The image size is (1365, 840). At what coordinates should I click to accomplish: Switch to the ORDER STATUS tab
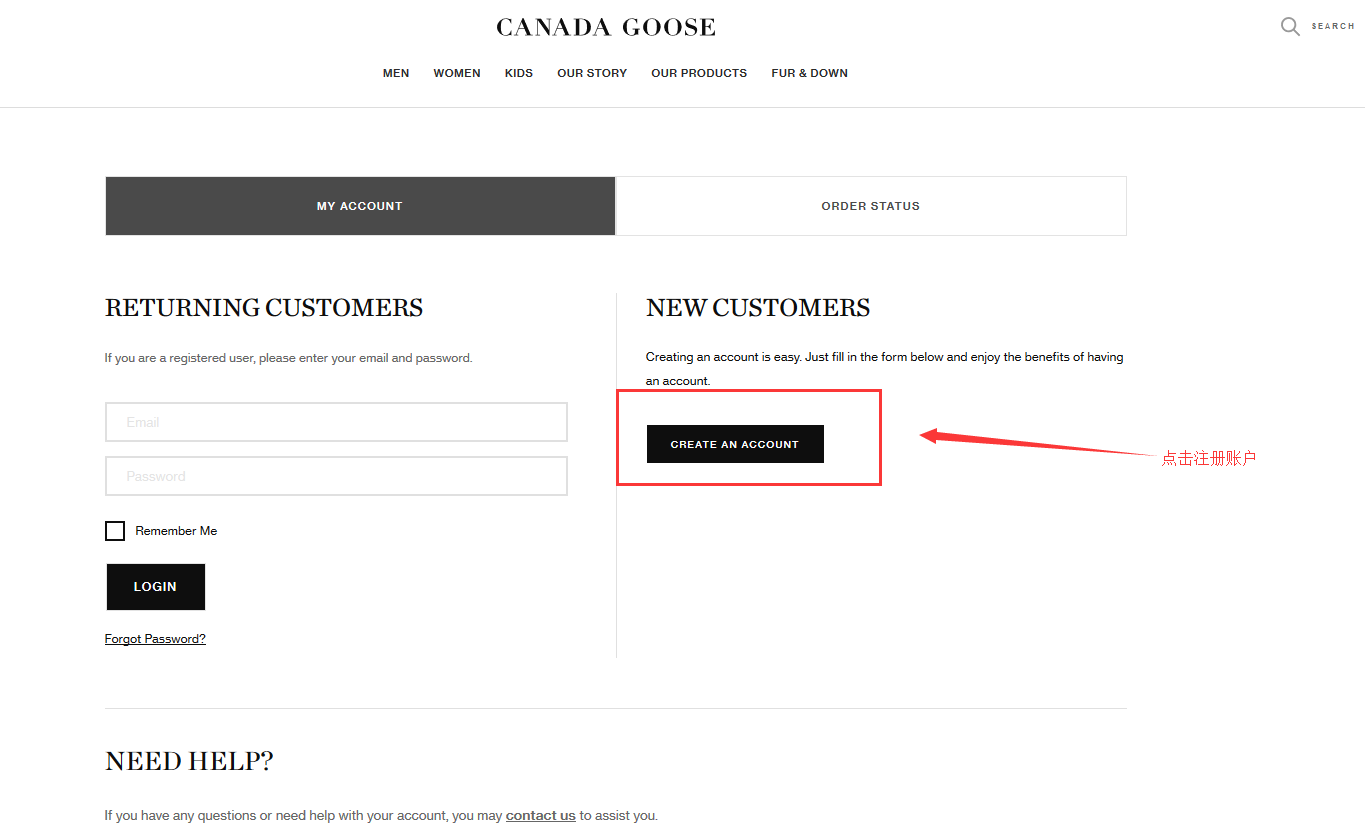click(x=871, y=206)
